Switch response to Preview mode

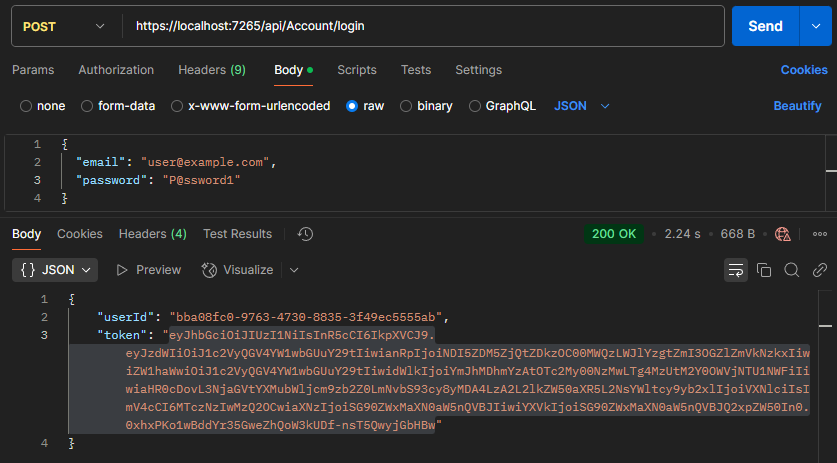[x=149, y=270]
